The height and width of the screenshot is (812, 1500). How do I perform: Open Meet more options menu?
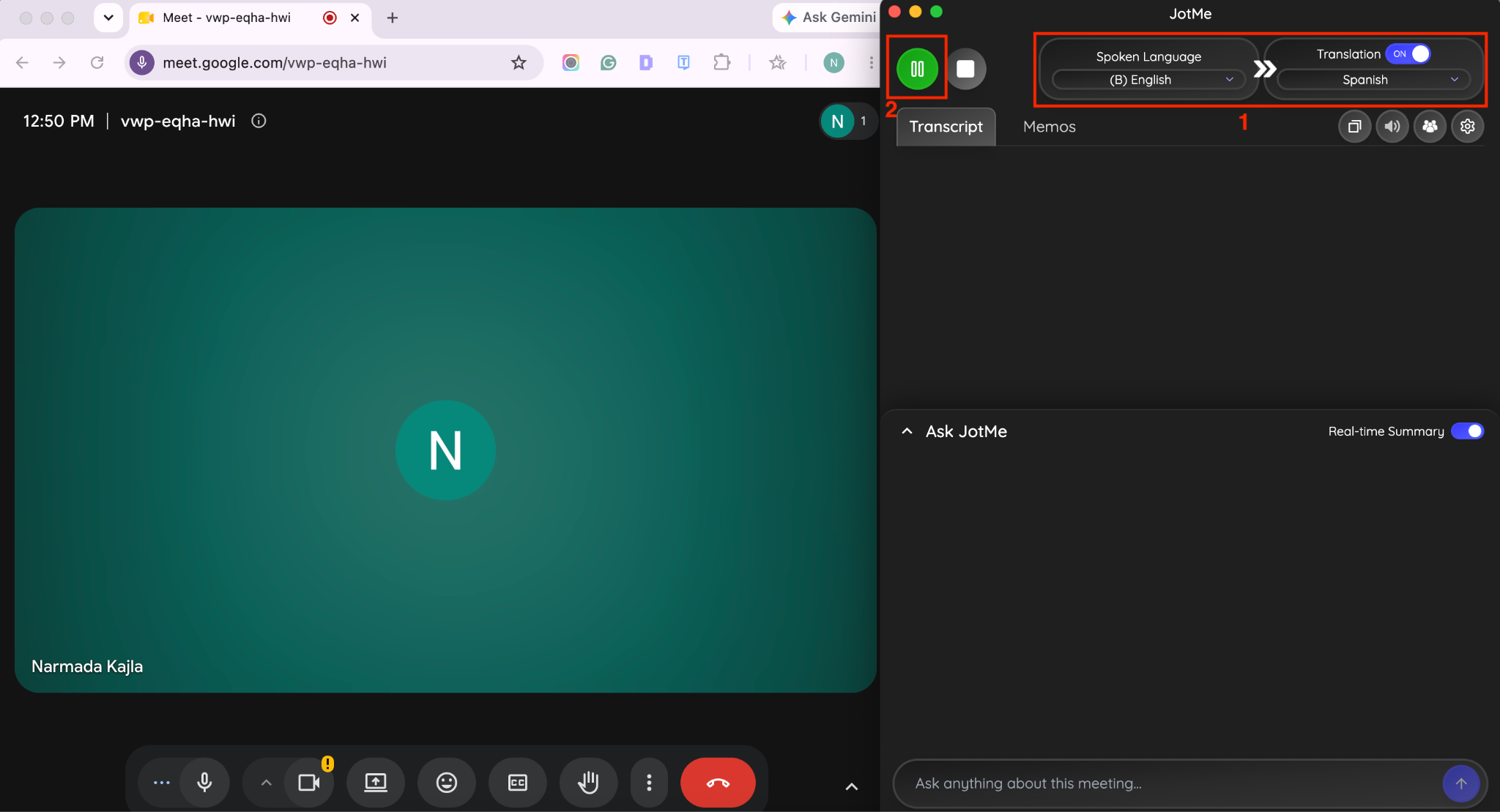point(649,783)
